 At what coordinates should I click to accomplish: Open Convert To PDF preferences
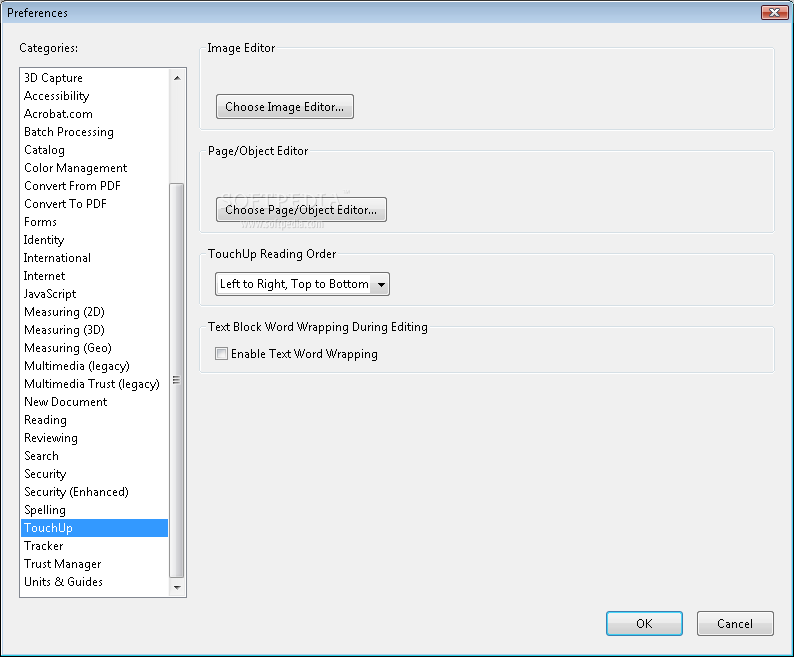pos(94,204)
